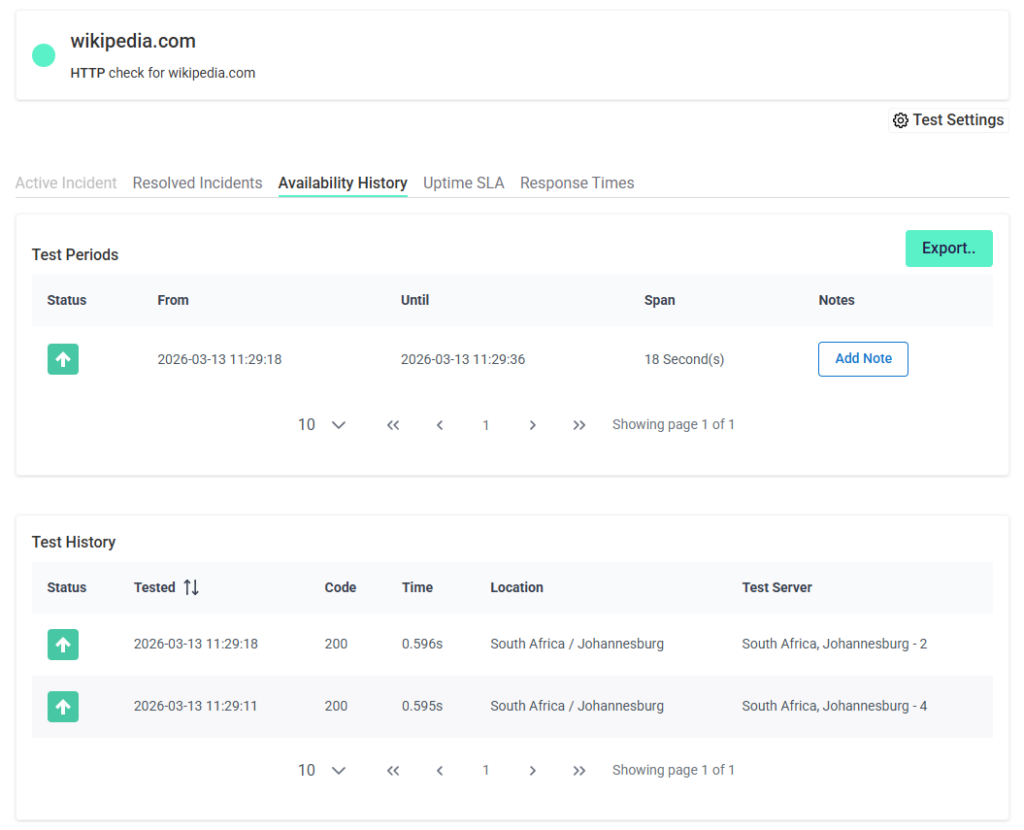This screenshot has width=1024, height=830.
Task: Go to next page in Test Periods
Action: pyautogui.click(x=533, y=424)
